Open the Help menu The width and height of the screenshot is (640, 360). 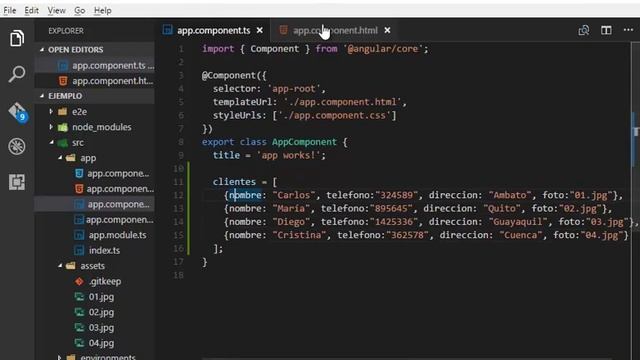tap(102, 10)
